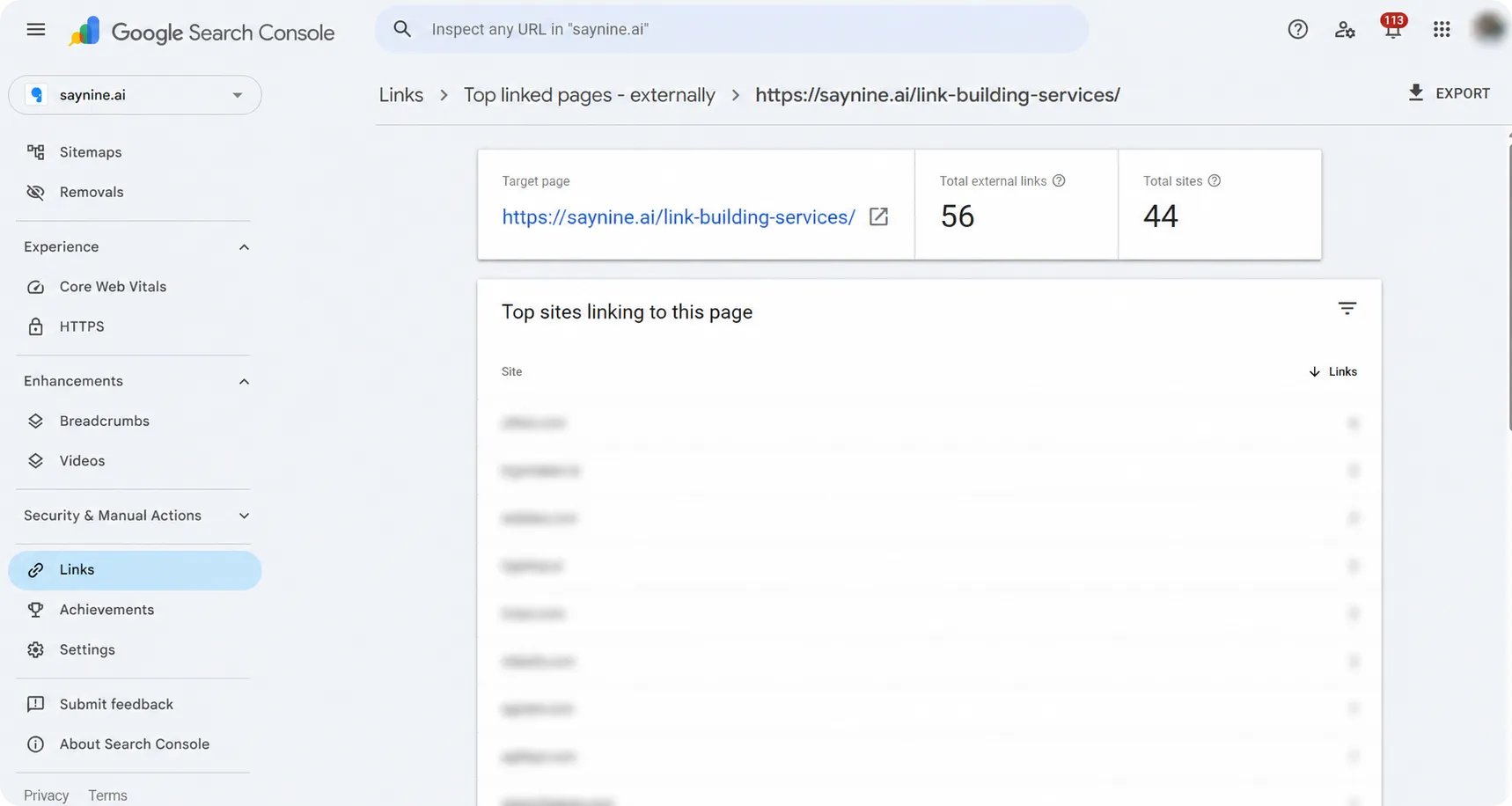Click the Settings gear icon

[x=35, y=649]
